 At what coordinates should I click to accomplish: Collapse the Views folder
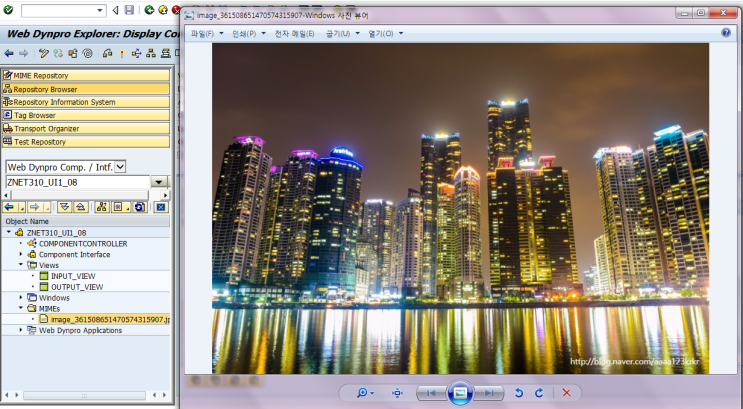[21, 265]
